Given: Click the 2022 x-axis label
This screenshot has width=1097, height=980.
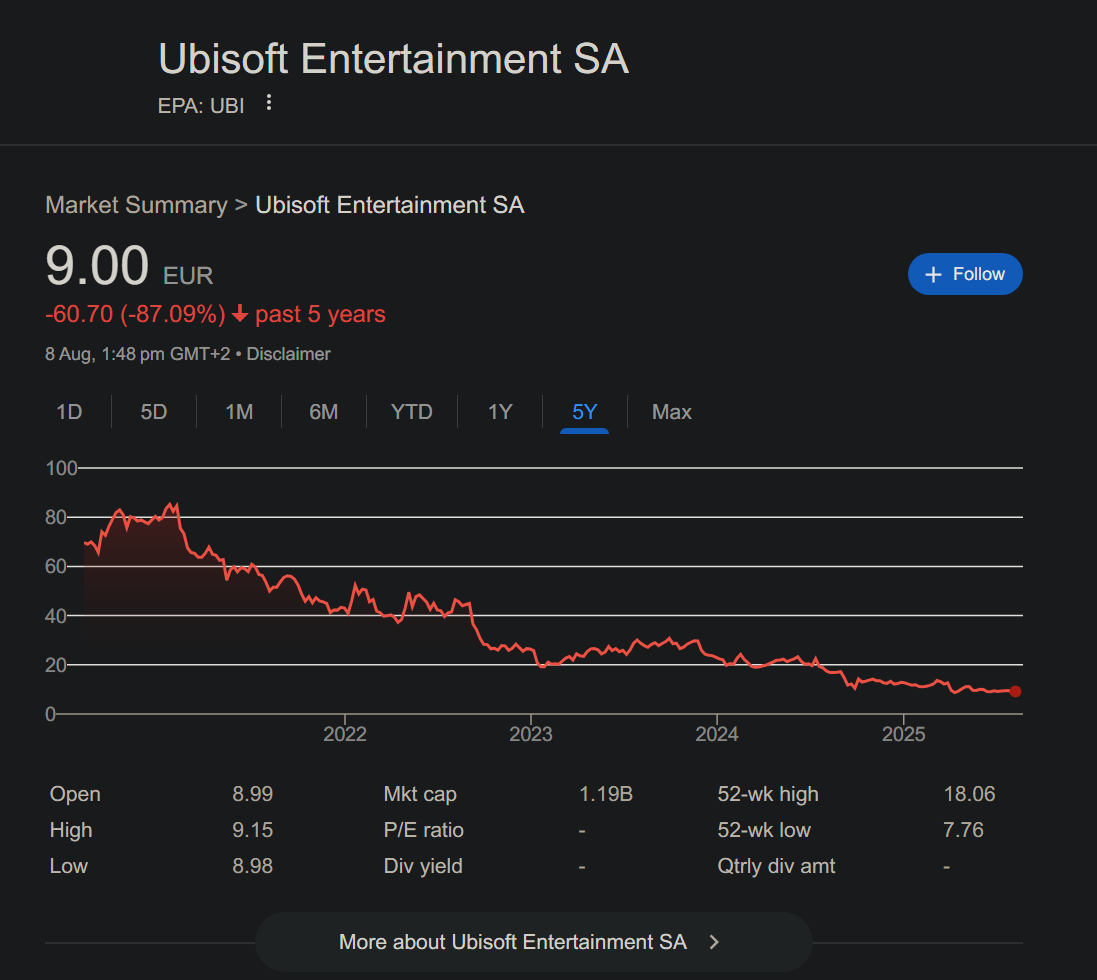Looking at the screenshot, I should (345, 734).
